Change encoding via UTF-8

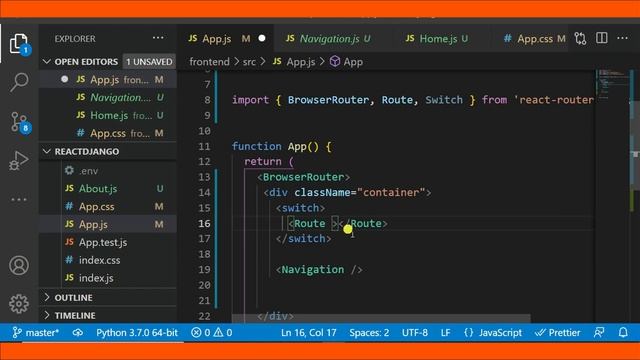point(415,333)
